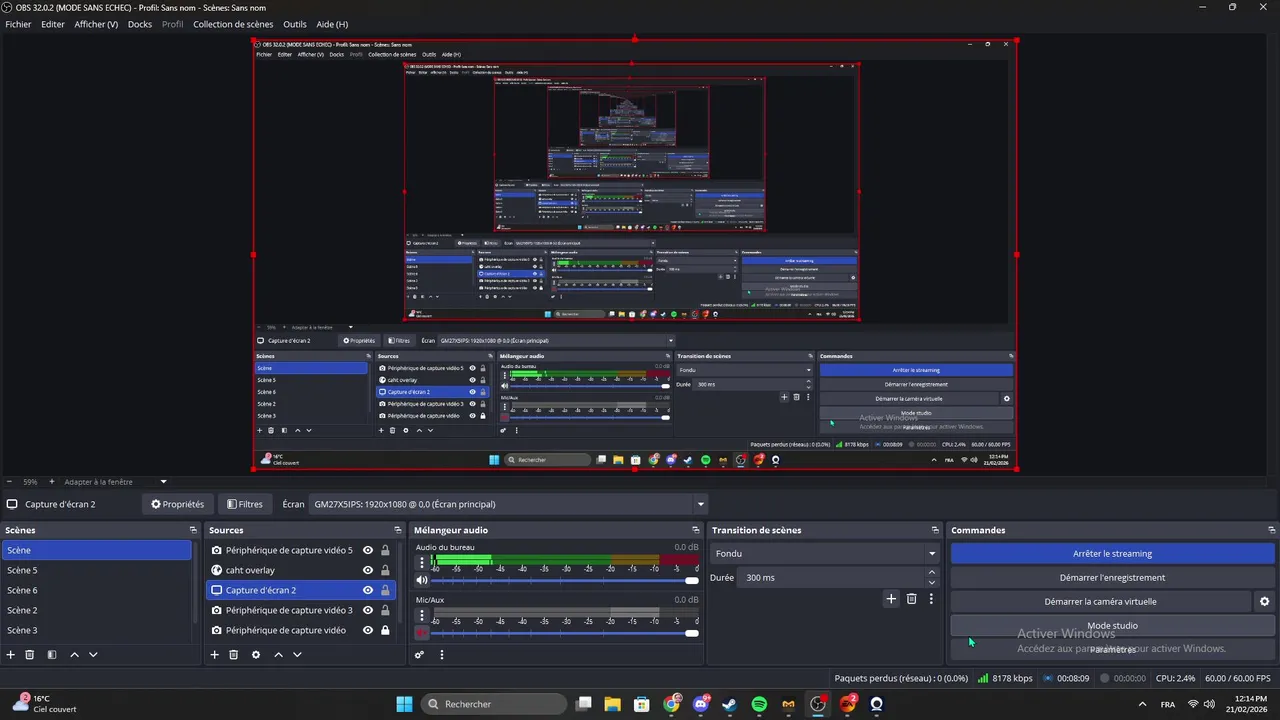Undock the Scènes panel
The width and height of the screenshot is (1280, 720).
coord(193,530)
